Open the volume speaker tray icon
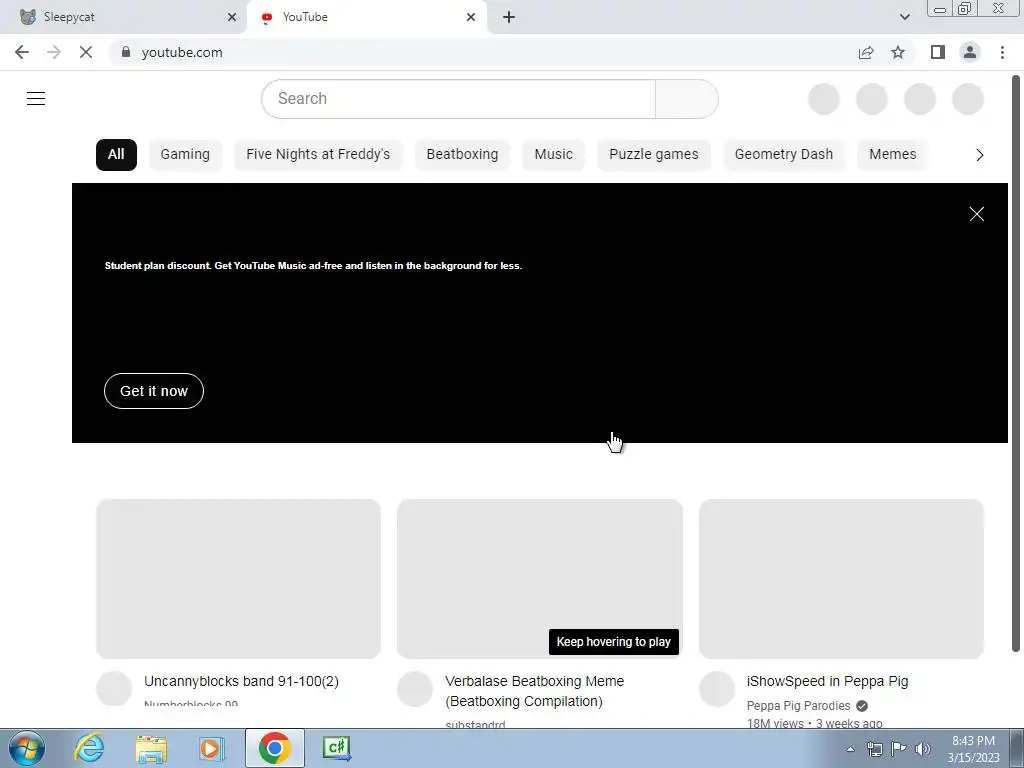The image size is (1024, 768). coord(923,749)
